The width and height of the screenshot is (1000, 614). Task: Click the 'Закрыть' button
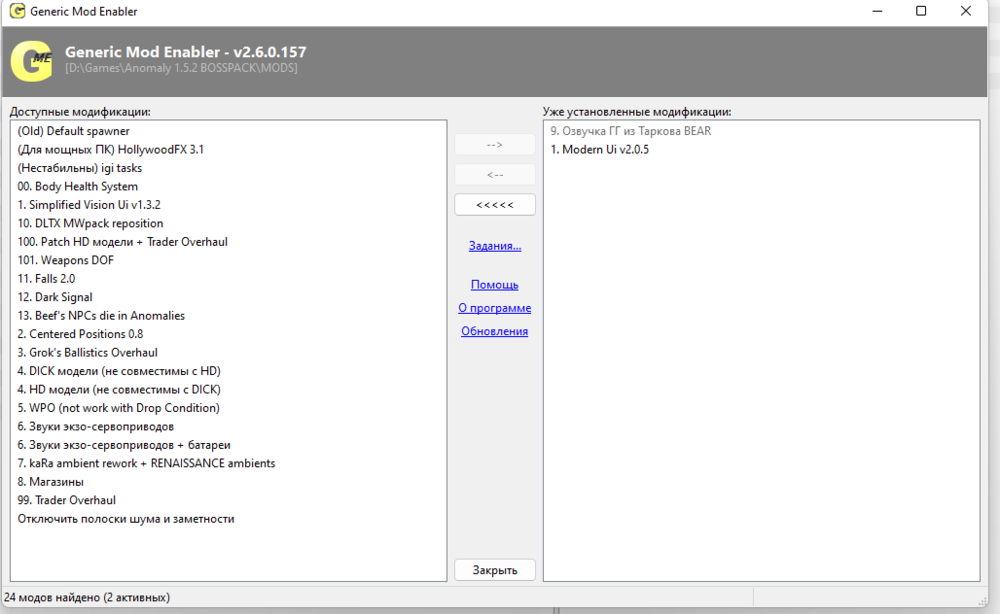click(x=494, y=569)
